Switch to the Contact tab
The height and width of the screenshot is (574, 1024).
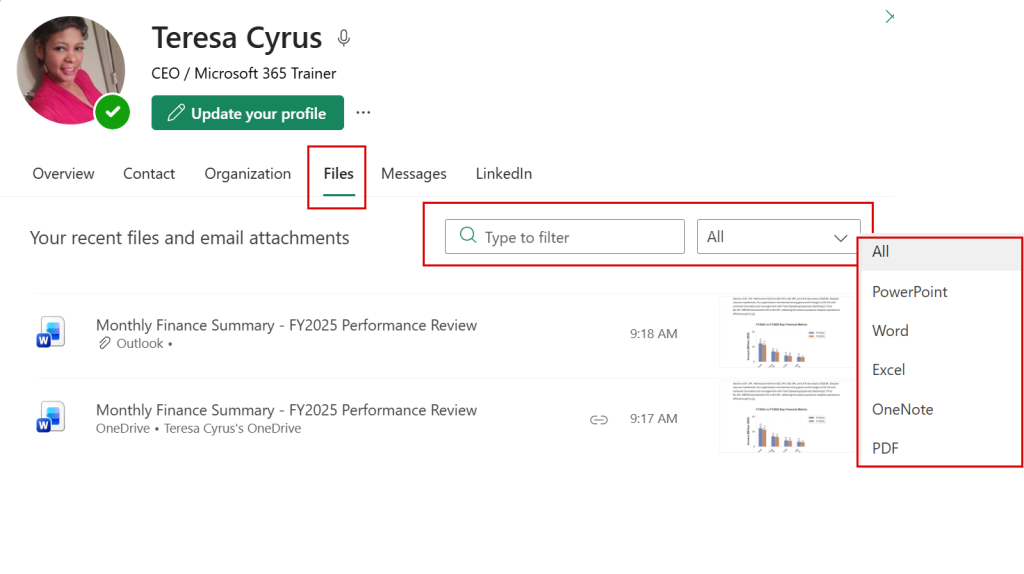(149, 174)
